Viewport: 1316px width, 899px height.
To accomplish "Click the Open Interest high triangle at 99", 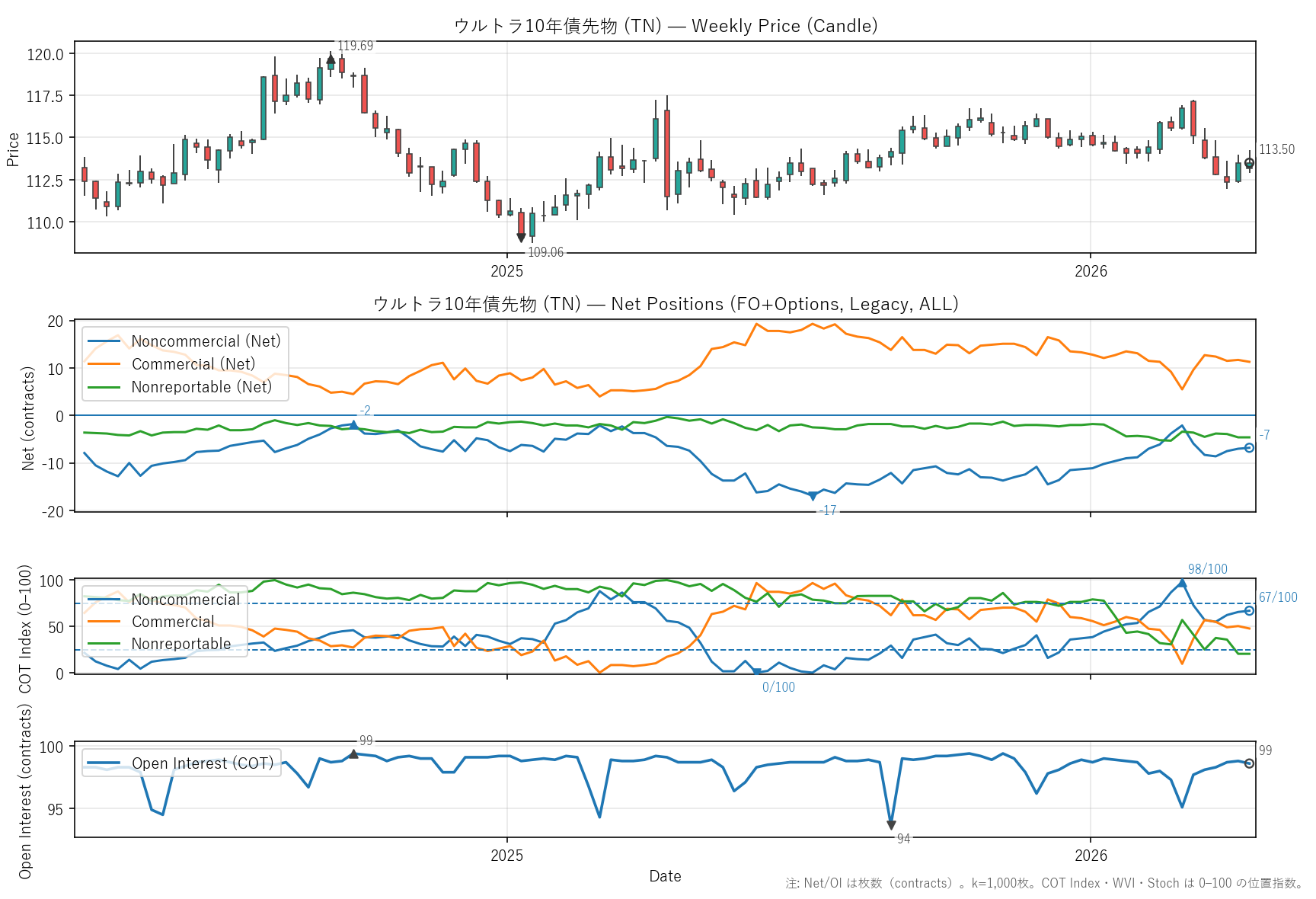I will click(353, 753).
